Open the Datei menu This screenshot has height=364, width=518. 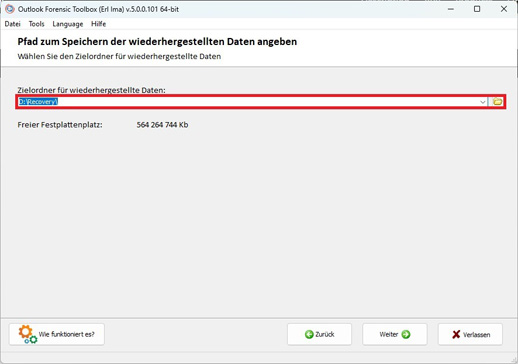(13, 24)
